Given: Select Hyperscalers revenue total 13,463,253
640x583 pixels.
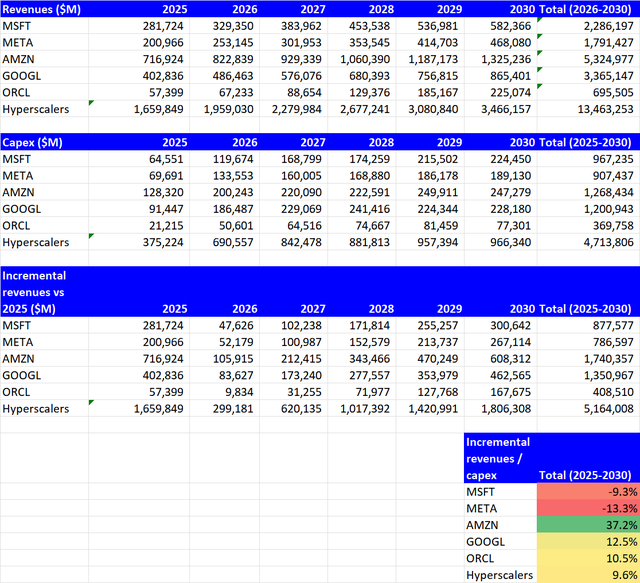Looking at the screenshot, I should pos(588,109).
